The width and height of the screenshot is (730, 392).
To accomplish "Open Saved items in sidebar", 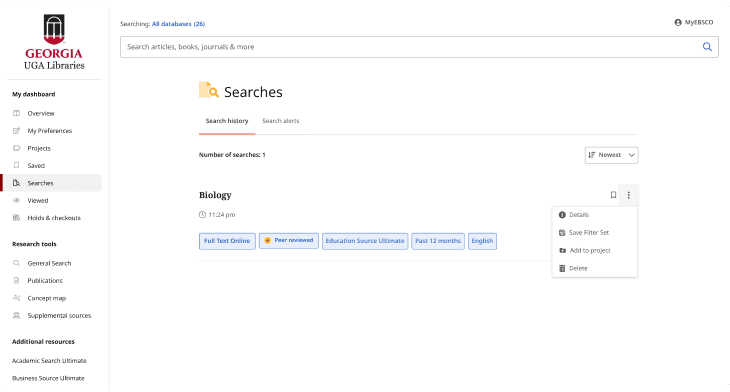I will point(36,166).
